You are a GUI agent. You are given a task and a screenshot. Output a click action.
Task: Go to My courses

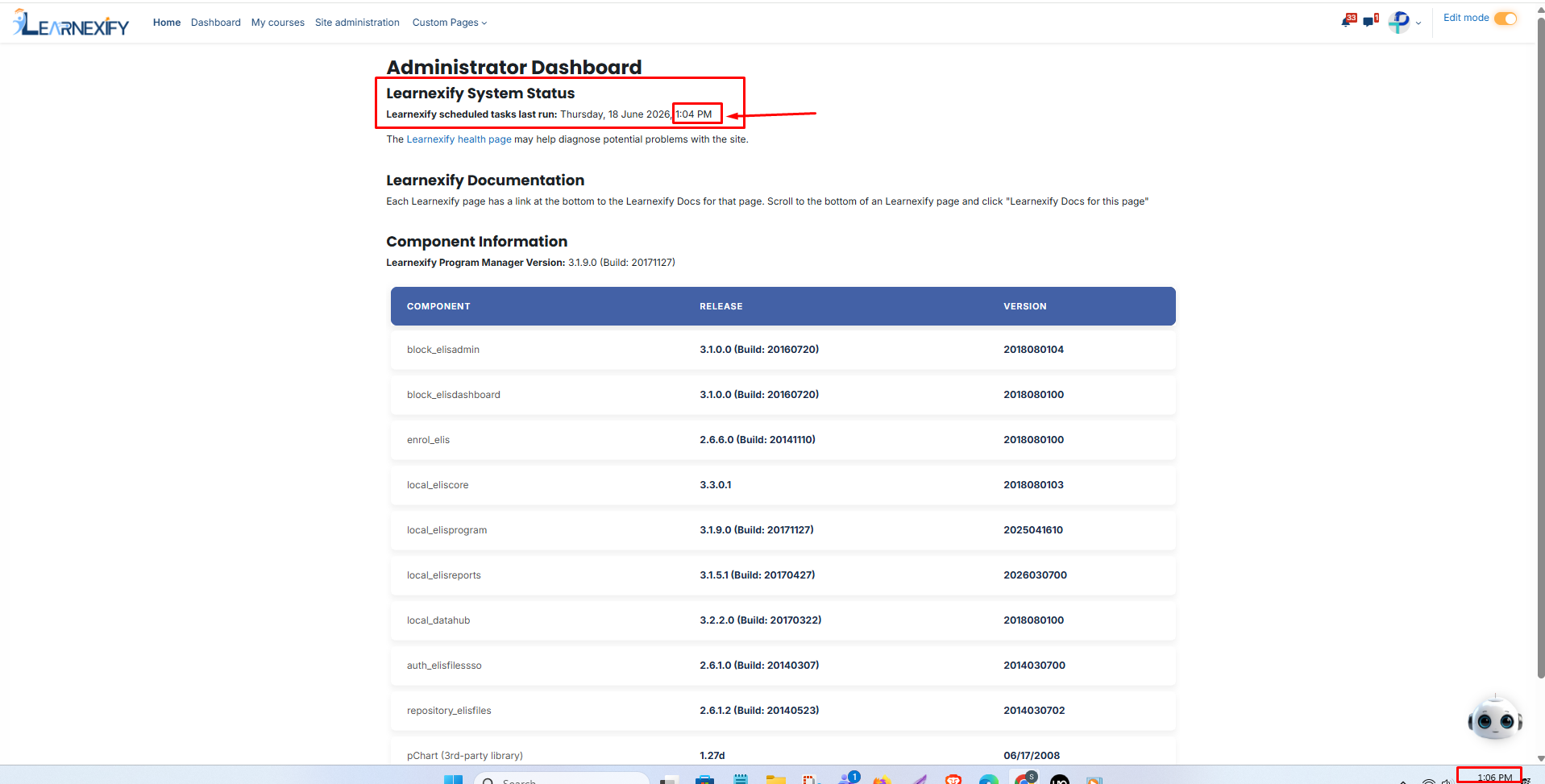point(278,23)
